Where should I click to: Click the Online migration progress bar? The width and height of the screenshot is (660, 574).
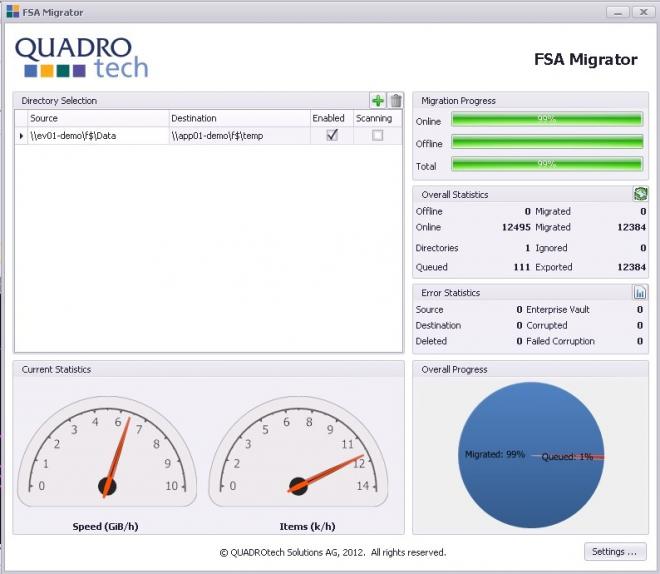point(547,119)
